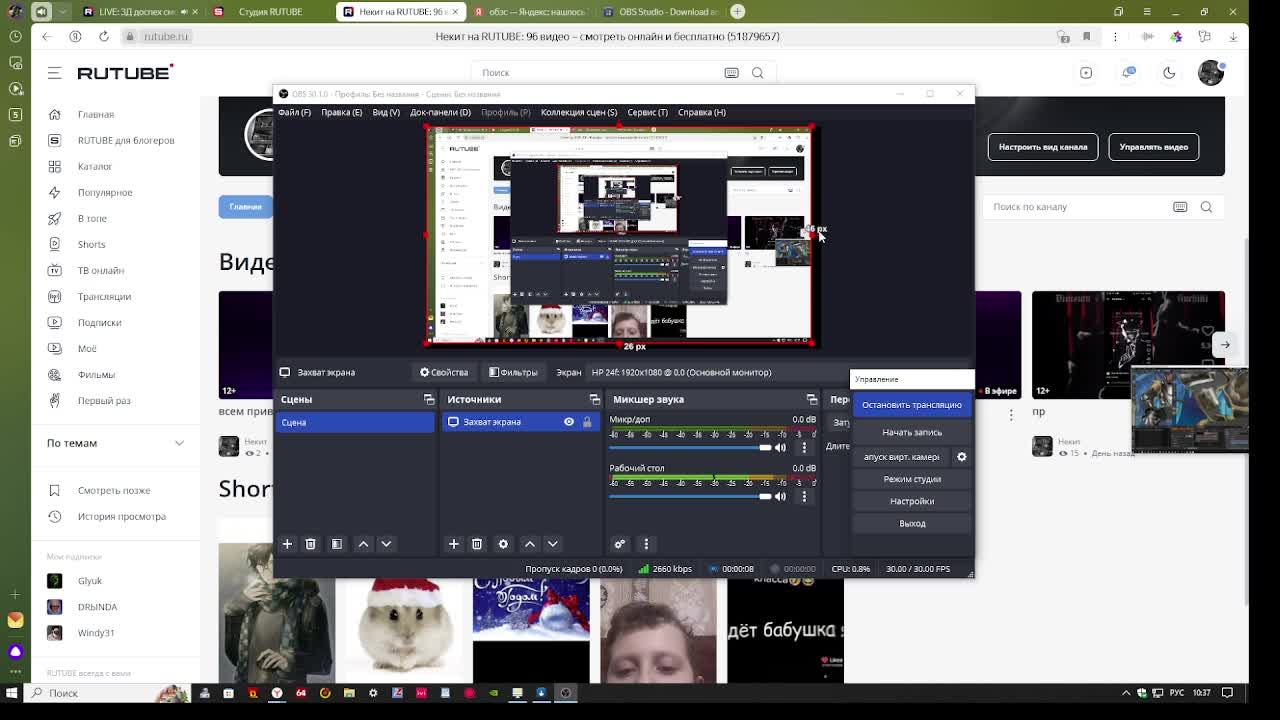Open RUTUBE sidebar hamburger menu
This screenshot has width=1280, height=720.
pos(55,73)
